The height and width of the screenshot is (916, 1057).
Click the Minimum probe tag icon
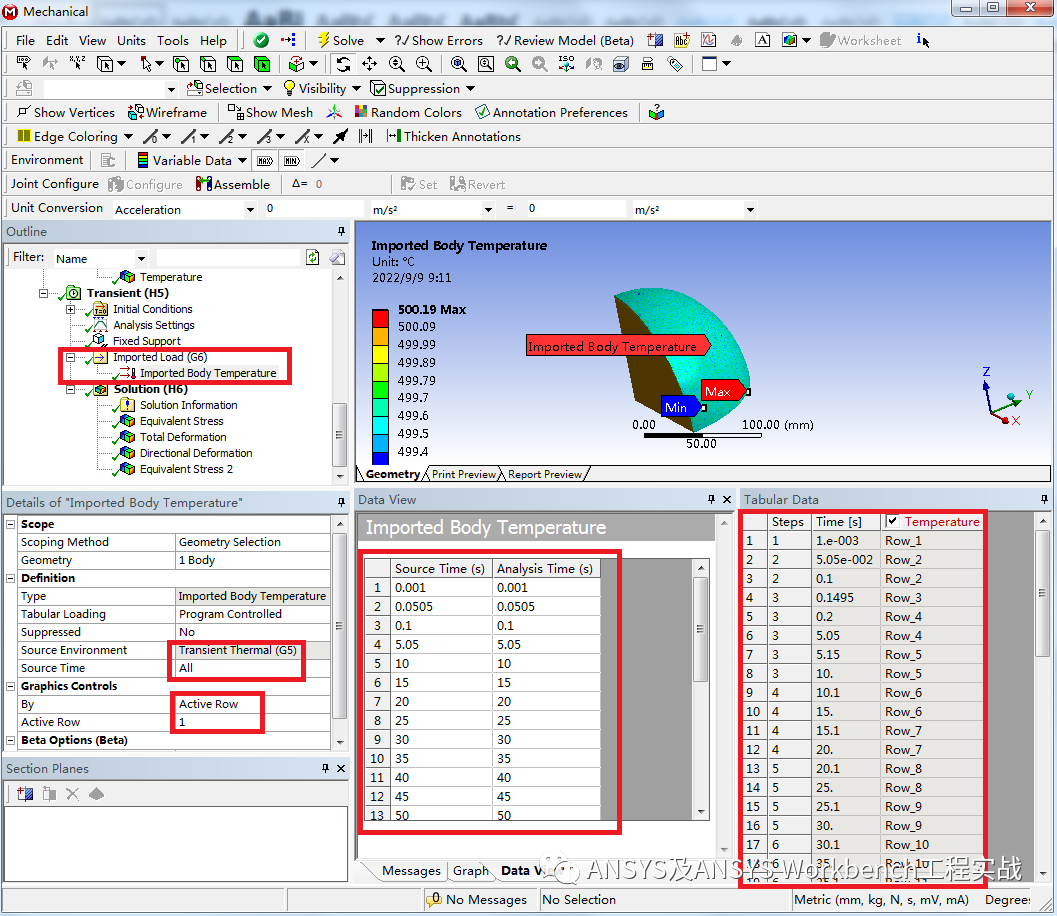click(291, 160)
